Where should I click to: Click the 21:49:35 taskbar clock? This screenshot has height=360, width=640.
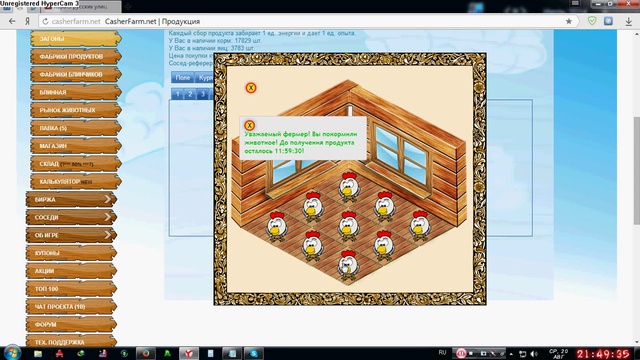click(603, 354)
